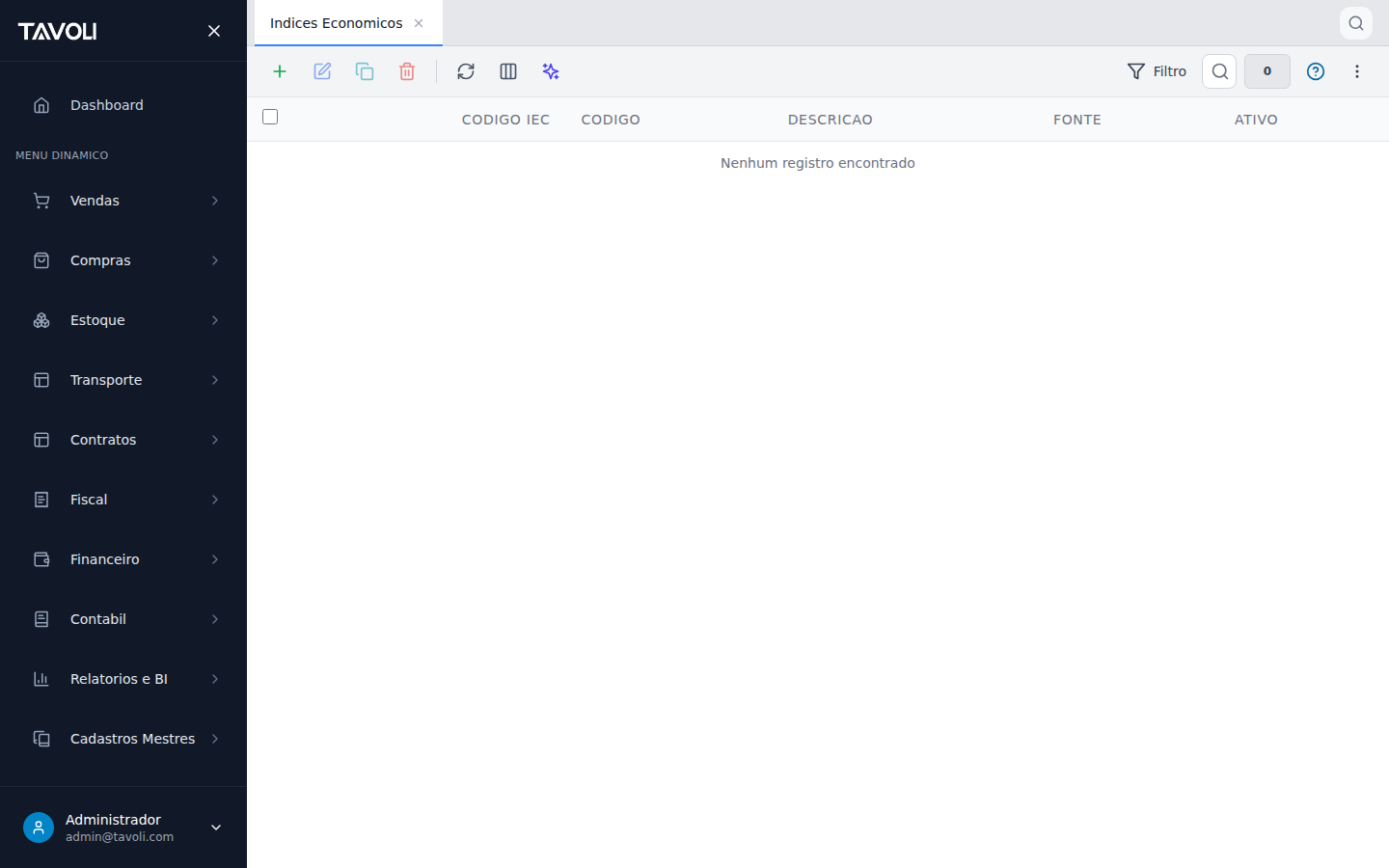The width and height of the screenshot is (1389, 868).
Task: Sort by the FONTE column header
Action: coord(1077,120)
